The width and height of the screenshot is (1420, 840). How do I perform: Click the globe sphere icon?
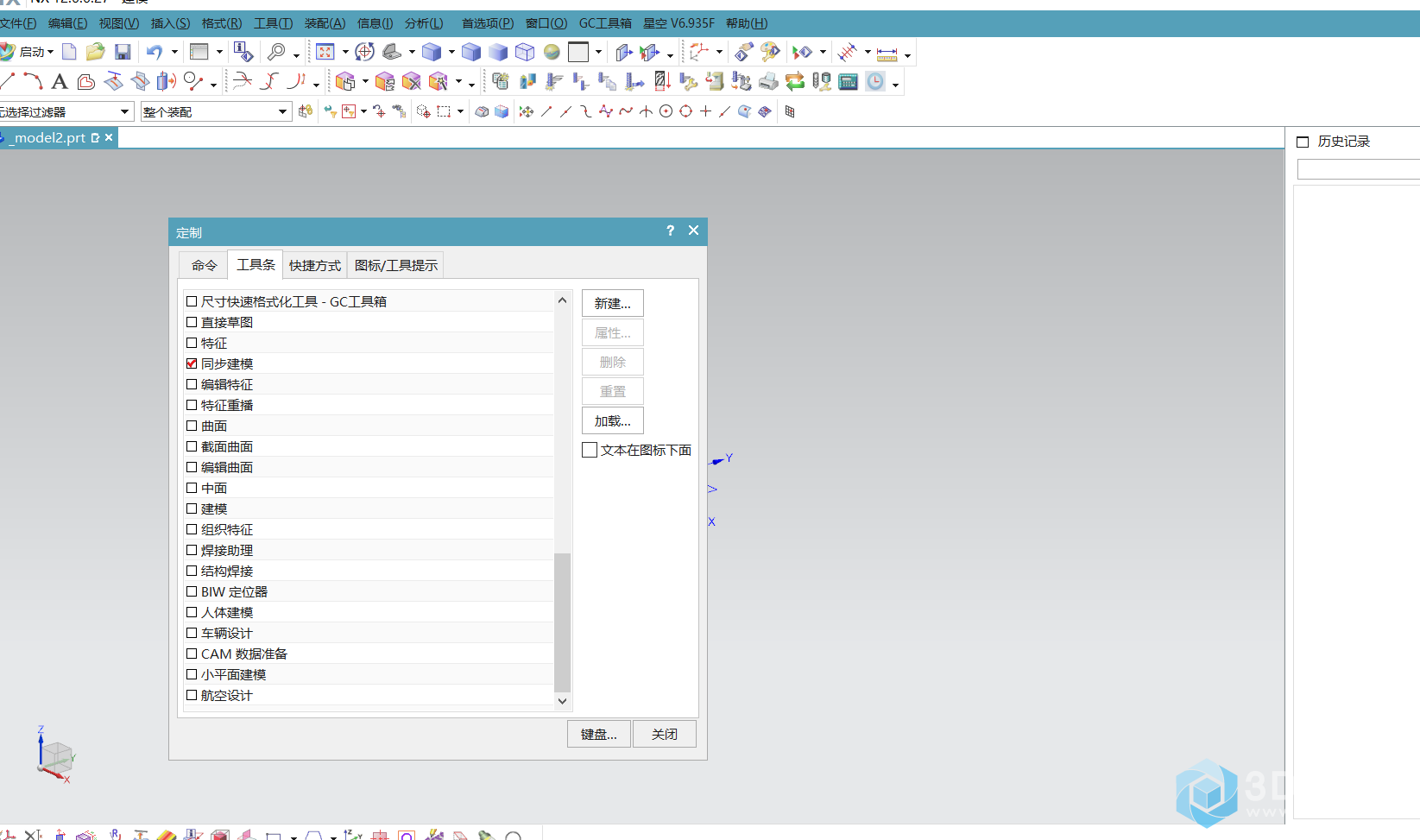(x=552, y=52)
